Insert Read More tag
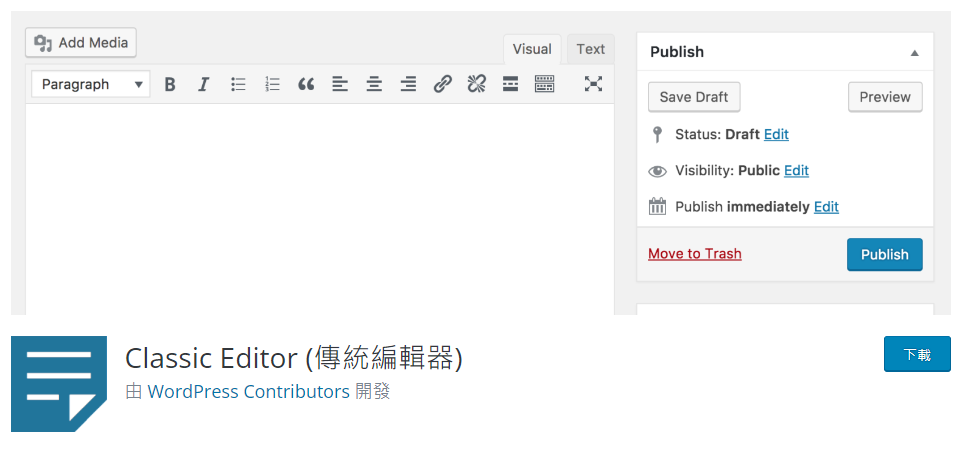Image resolution: width=966 pixels, height=449 pixels. click(510, 84)
